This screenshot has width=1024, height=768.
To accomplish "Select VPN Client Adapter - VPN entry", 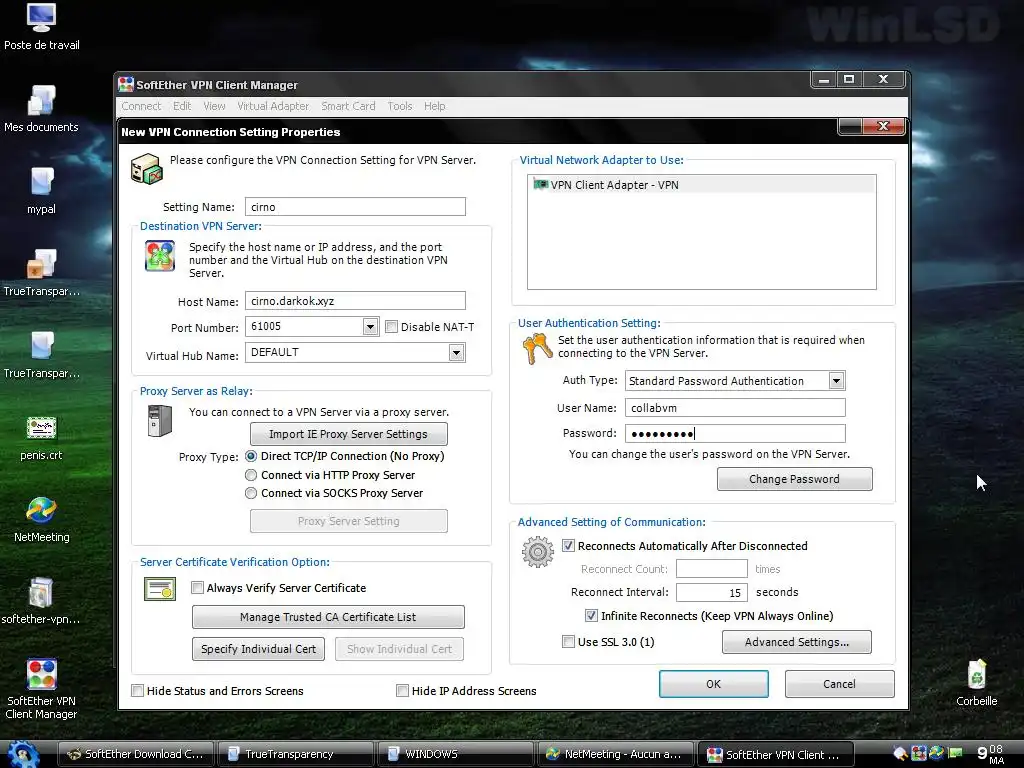I will click(701, 185).
